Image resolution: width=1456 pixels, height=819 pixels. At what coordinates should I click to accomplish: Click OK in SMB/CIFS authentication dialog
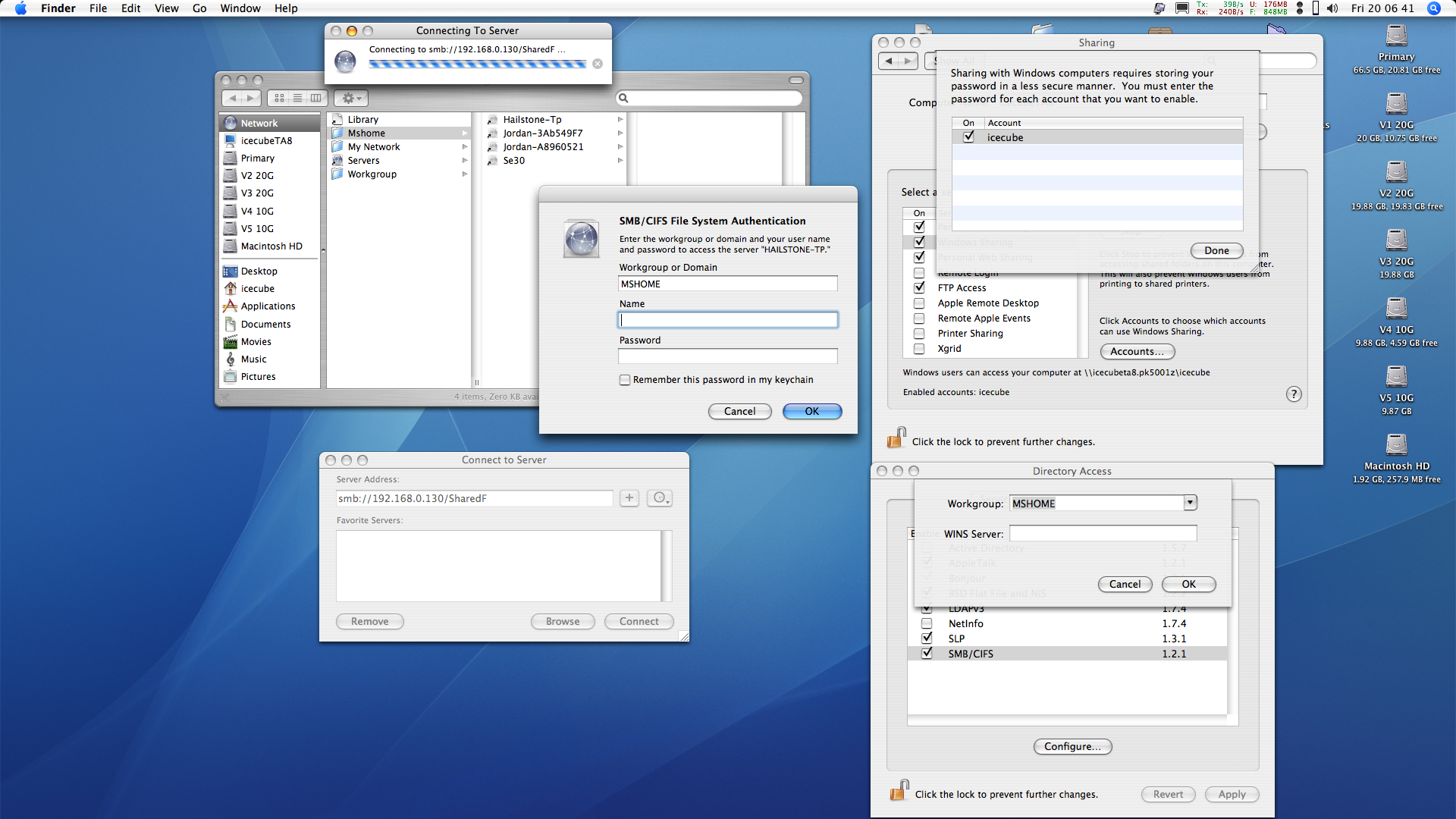coord(812,411)
